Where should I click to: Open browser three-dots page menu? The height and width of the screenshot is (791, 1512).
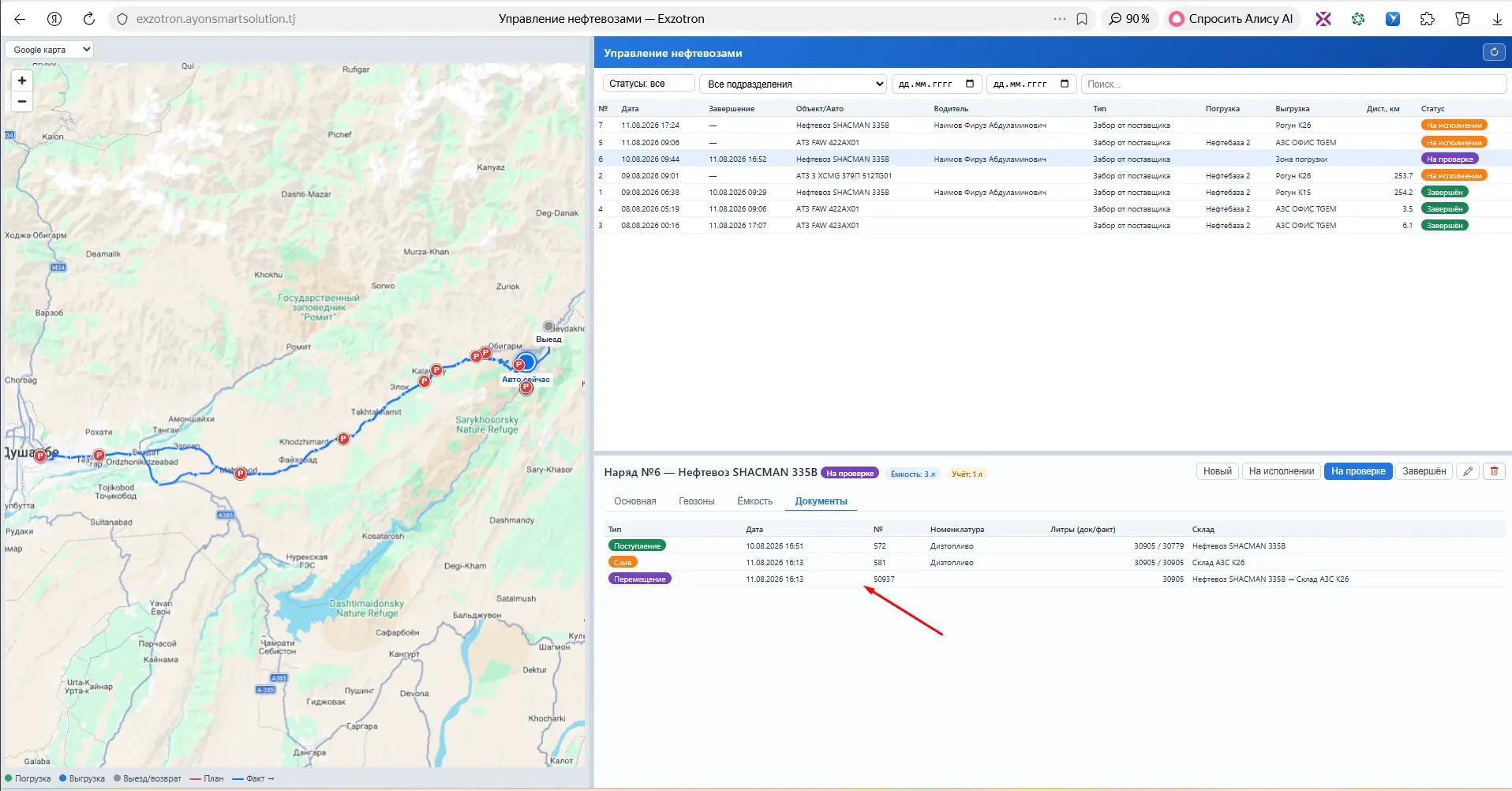(x=1059, y=19)
